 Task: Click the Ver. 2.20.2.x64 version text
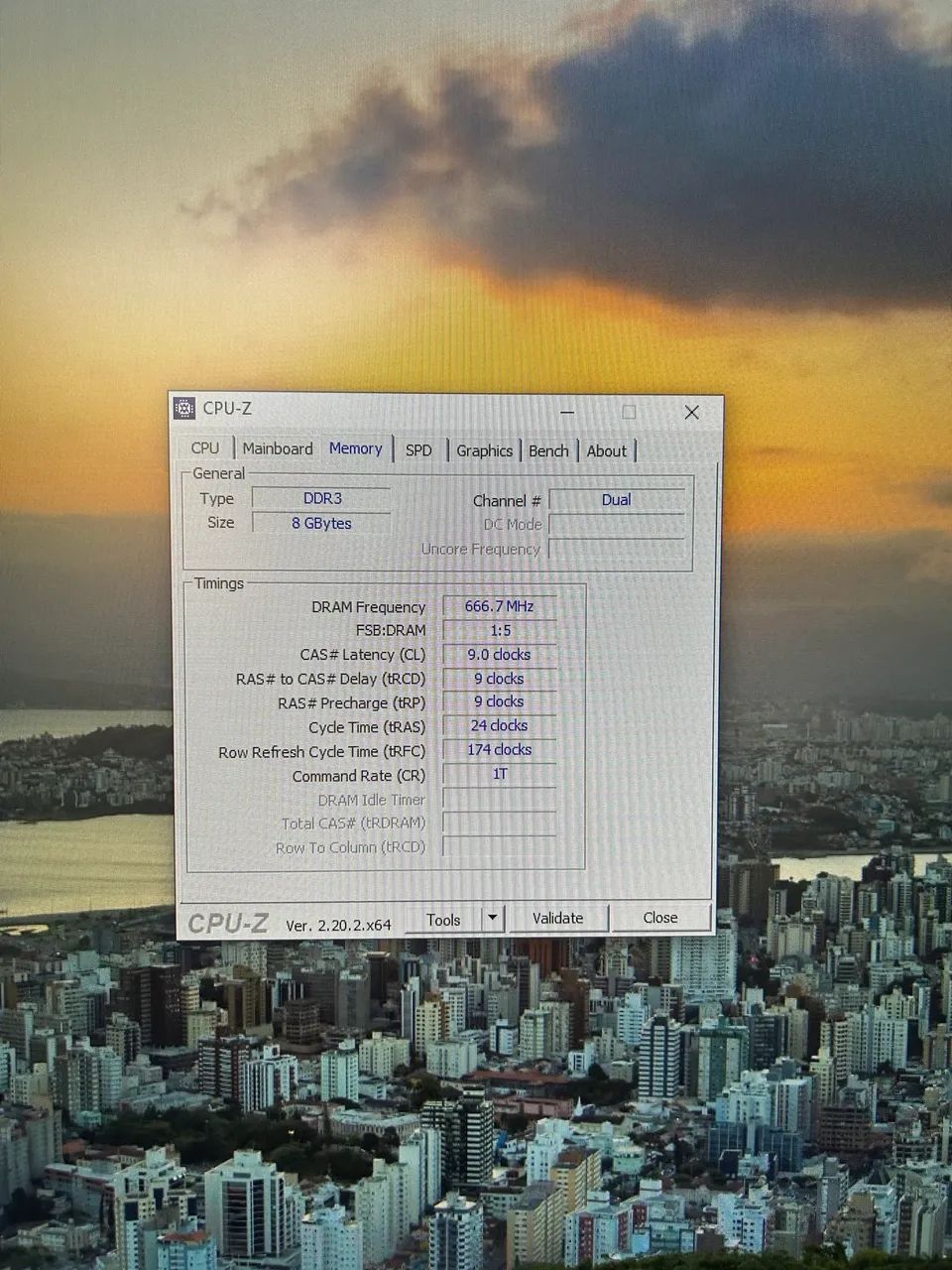[x=338, y=925]
